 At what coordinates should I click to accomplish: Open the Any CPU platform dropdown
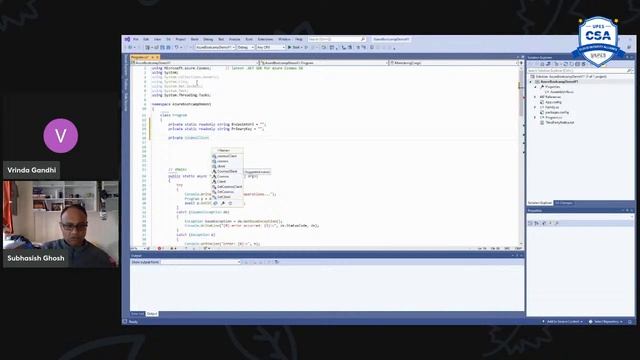coord(271,47)
